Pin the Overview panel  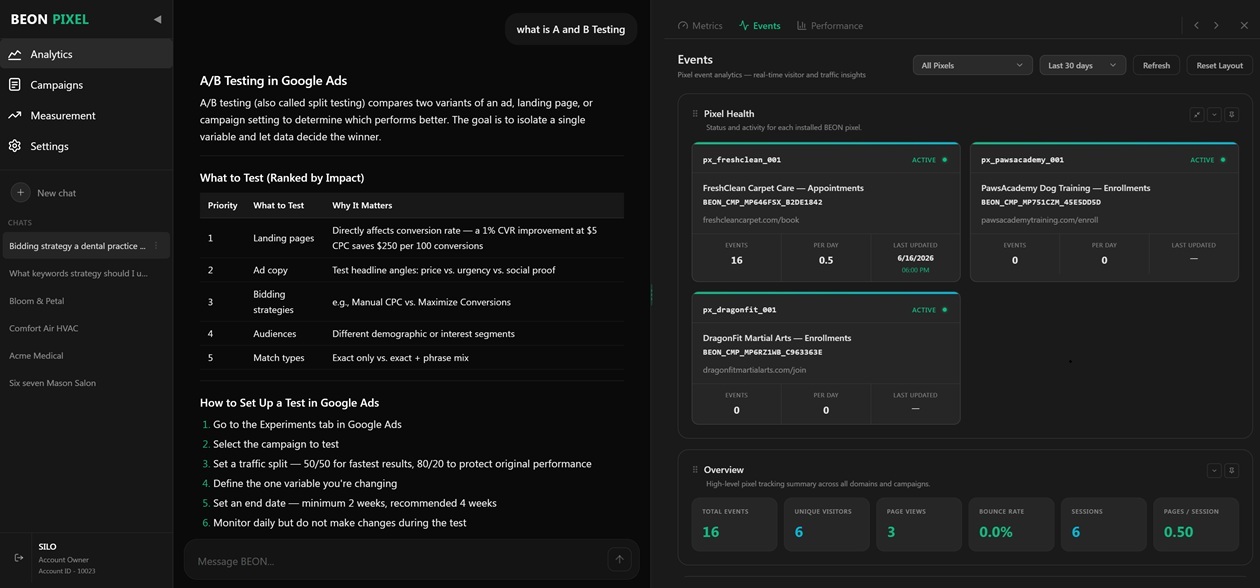coord(1232,470)
